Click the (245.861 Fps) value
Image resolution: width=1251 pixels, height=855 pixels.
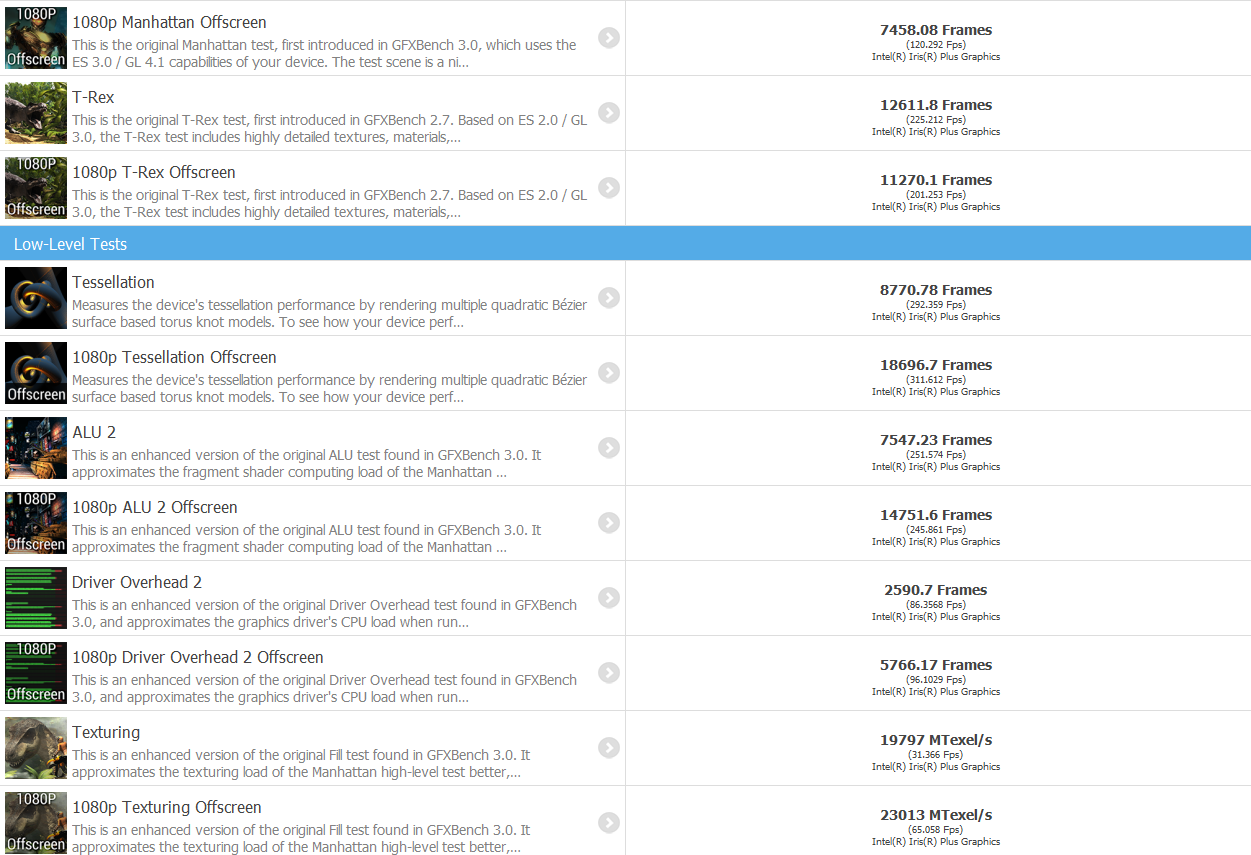[x=936, y=530]
